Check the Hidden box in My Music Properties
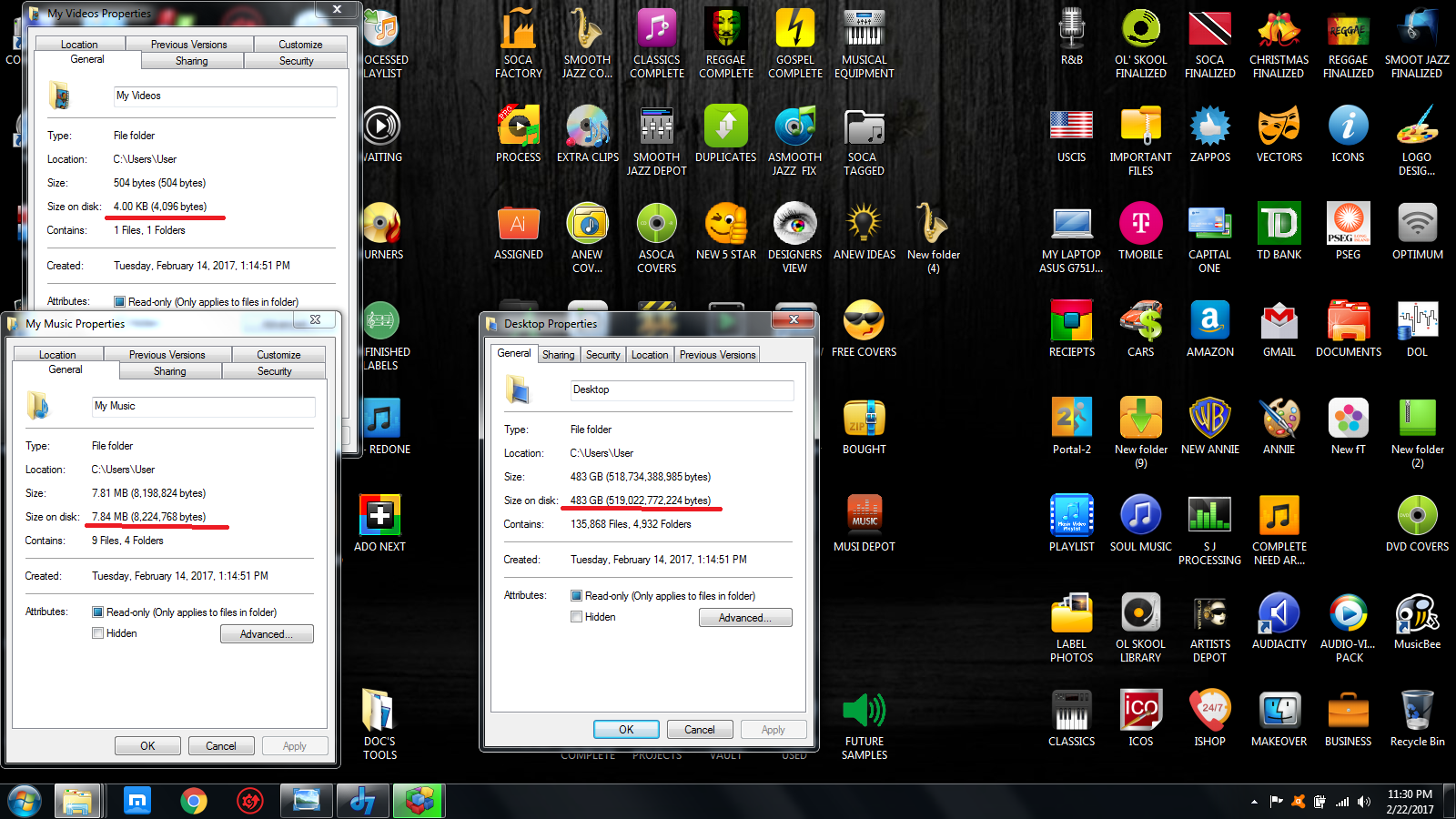 [x=98, y=633]
